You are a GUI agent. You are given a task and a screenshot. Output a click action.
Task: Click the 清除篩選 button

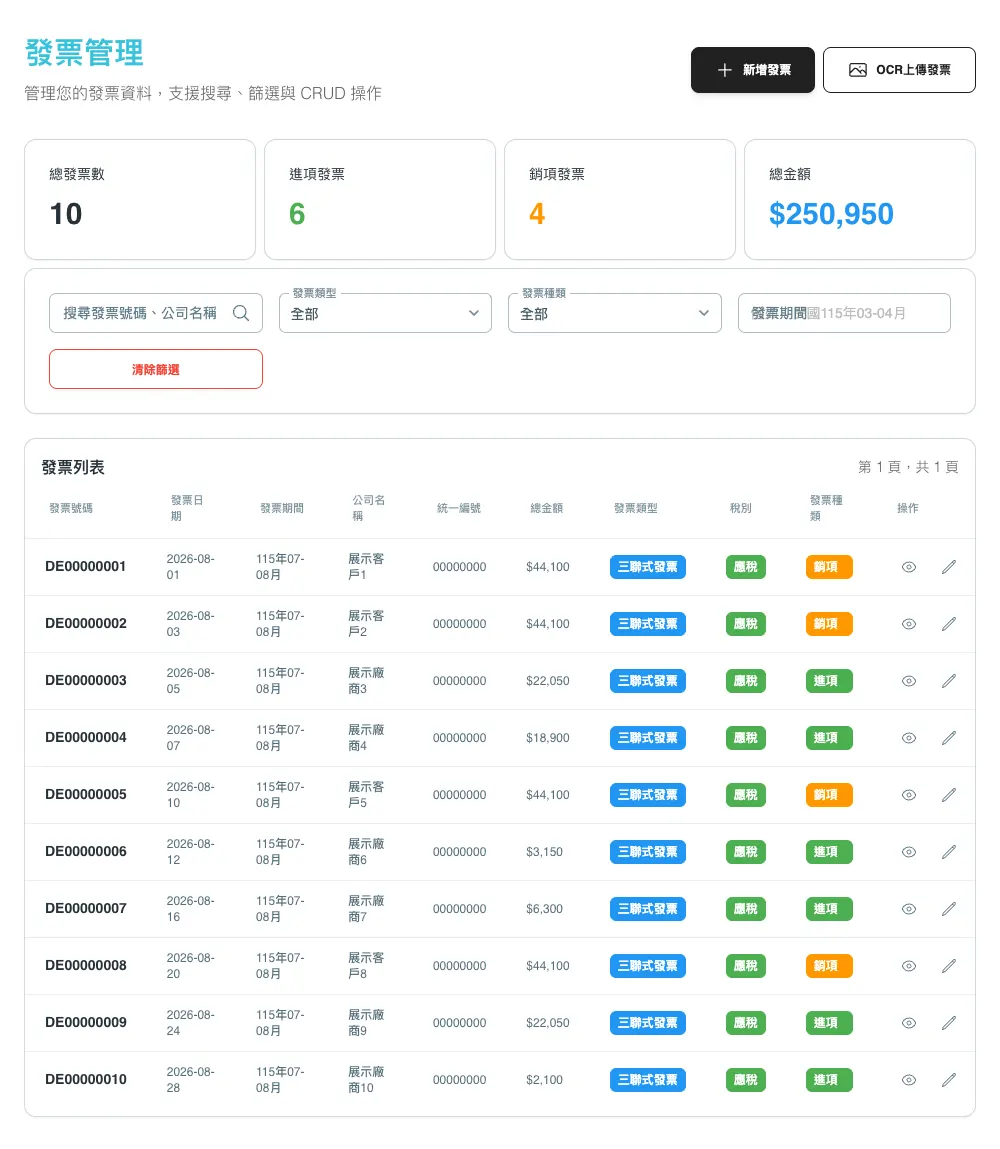click(x=156, y=369)
